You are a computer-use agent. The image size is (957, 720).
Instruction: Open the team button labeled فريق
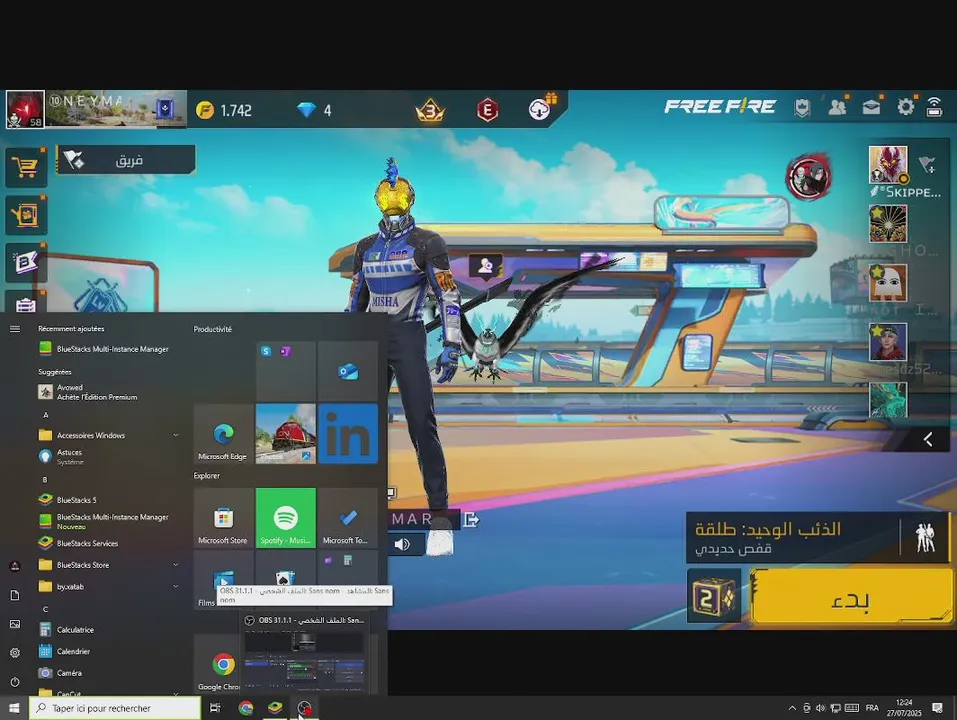pos(126,160)
